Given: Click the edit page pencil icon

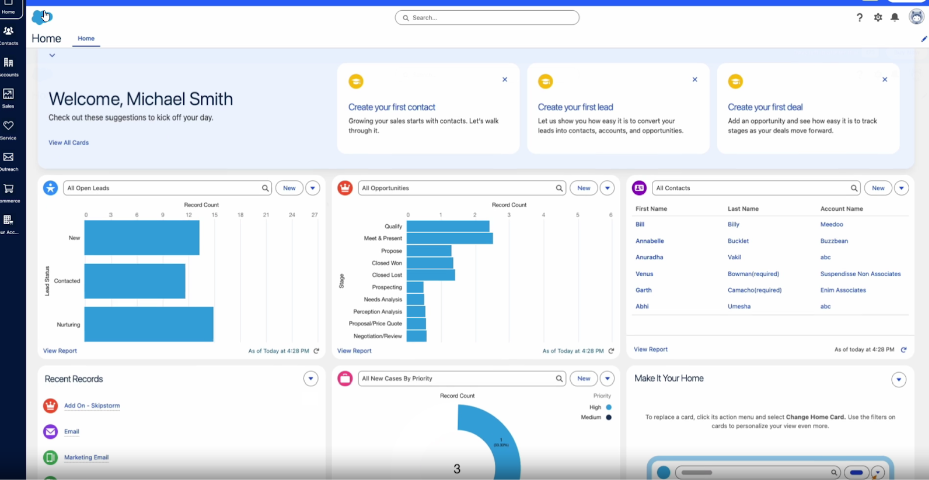Looking at the screenshot, I should click(924, 39).
